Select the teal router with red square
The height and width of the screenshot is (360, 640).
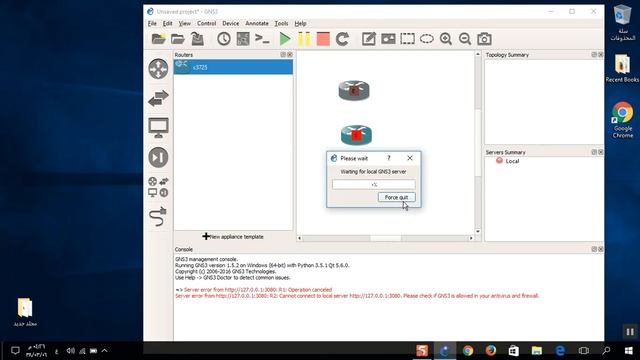[x=356, y=135]
